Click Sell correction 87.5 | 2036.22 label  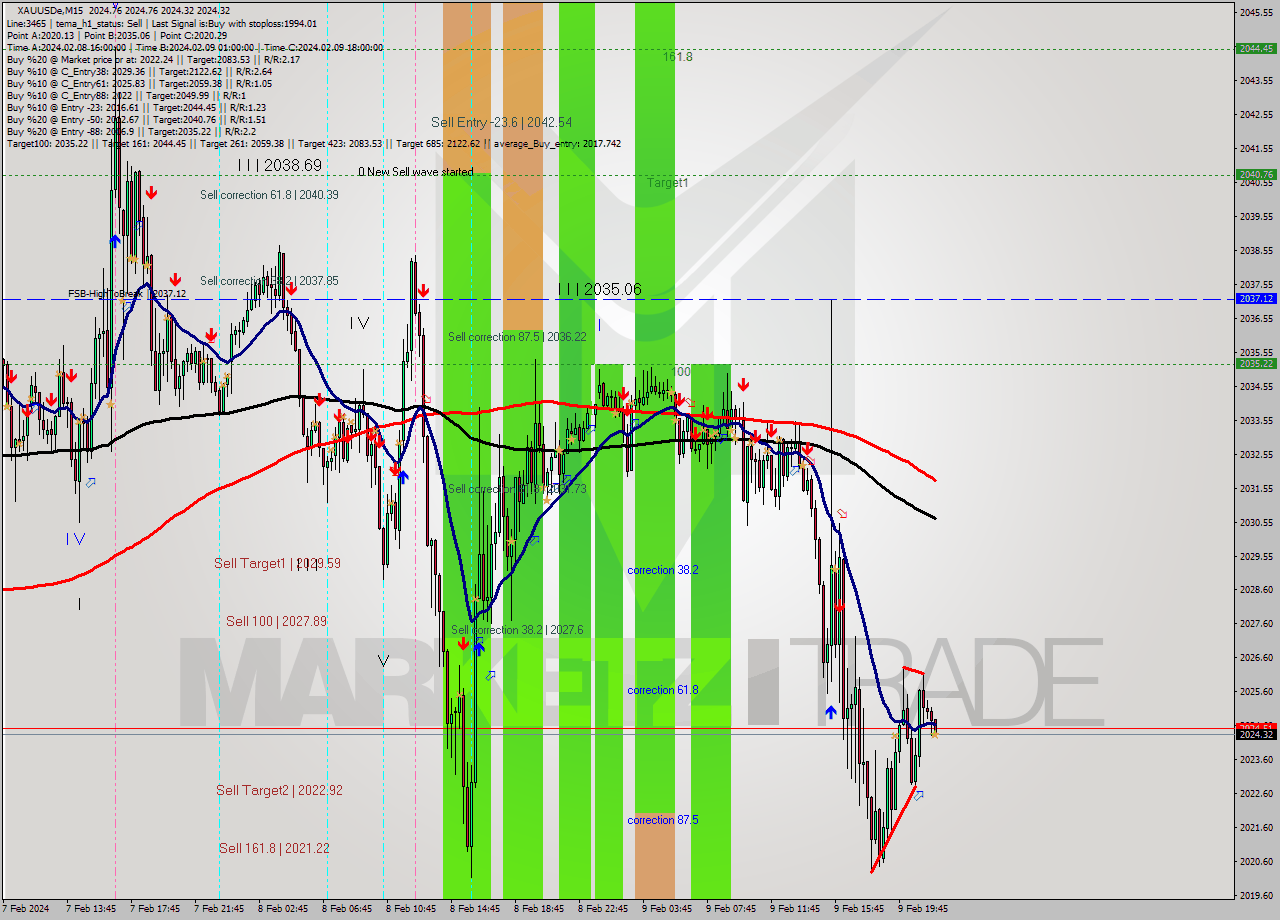(x=517, y=337)
